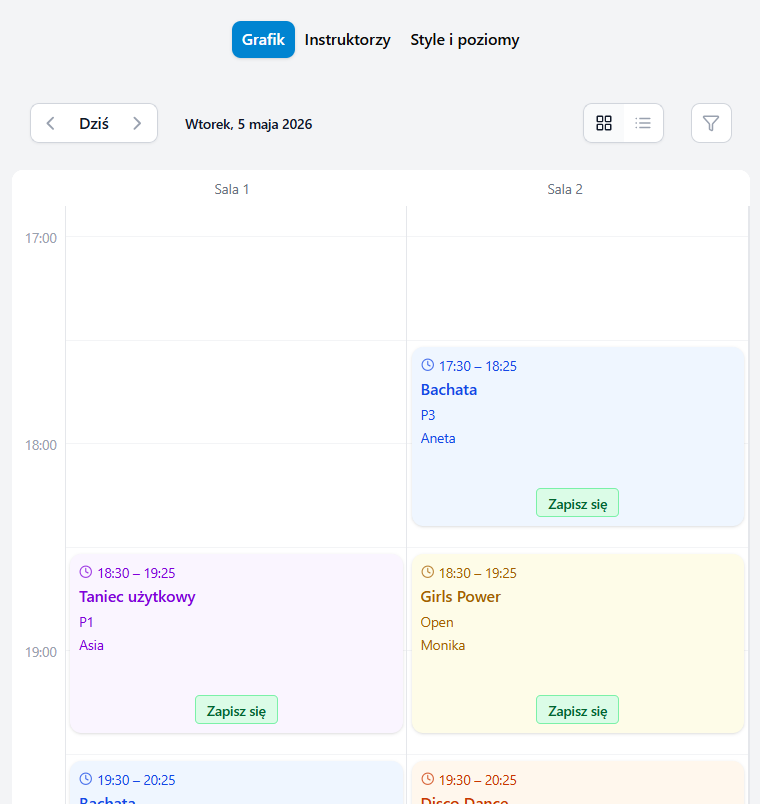Jump to today with Dziś button

click(x=94, y=123)
